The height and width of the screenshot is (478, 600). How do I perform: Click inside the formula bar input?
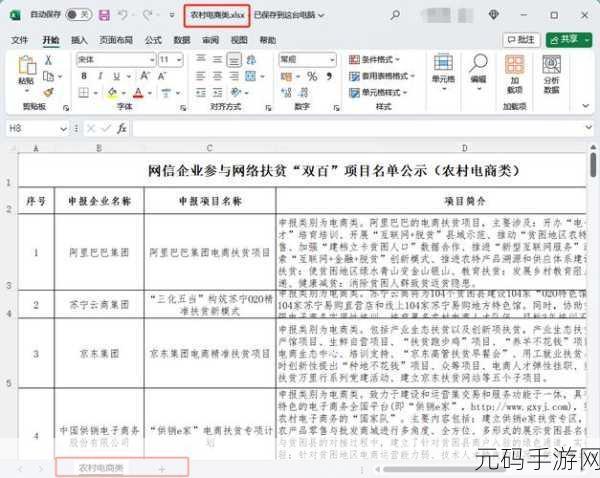pyautogui.click(x=357, y=128)
